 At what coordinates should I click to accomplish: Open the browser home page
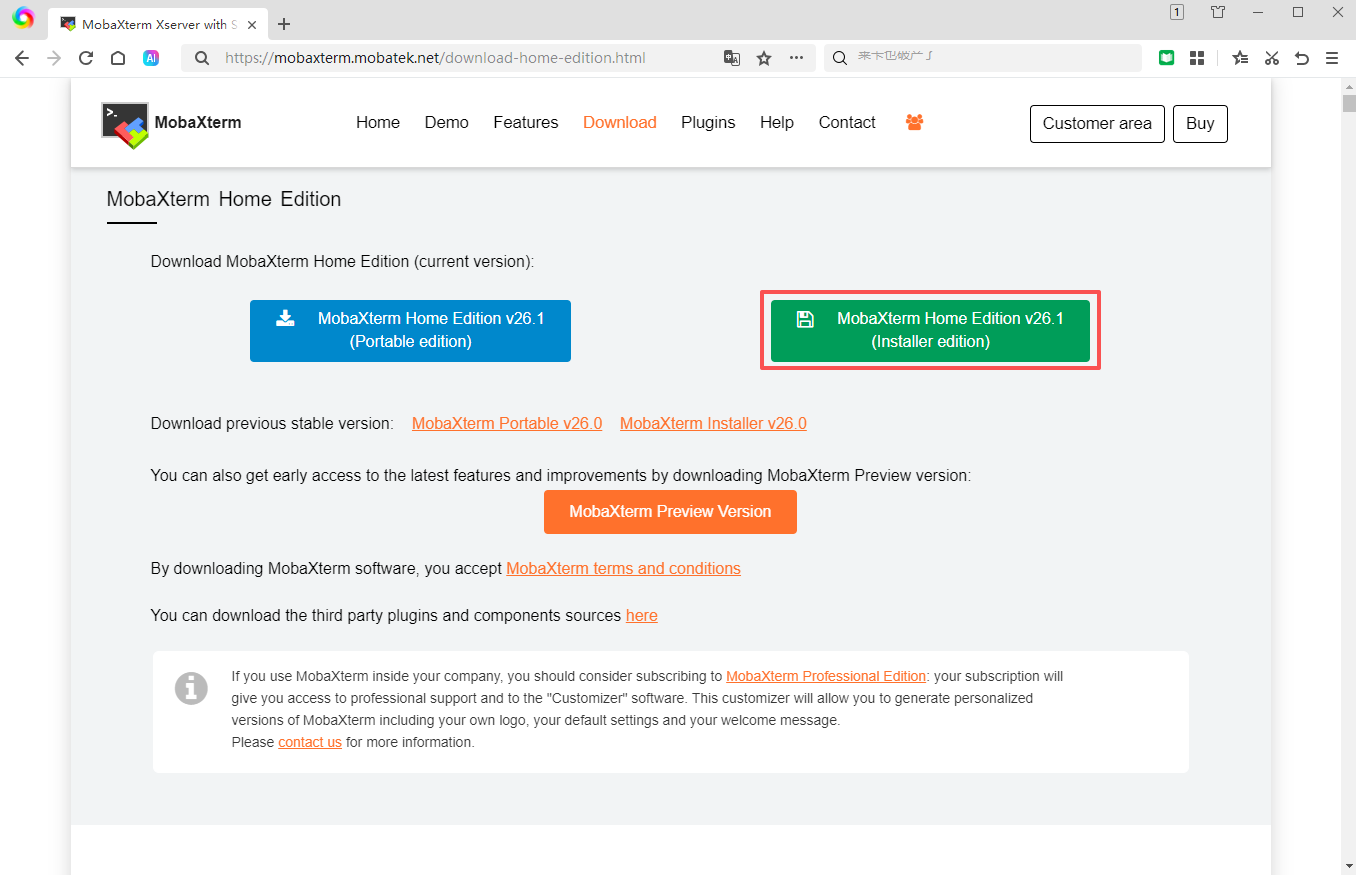click(118, 58)
